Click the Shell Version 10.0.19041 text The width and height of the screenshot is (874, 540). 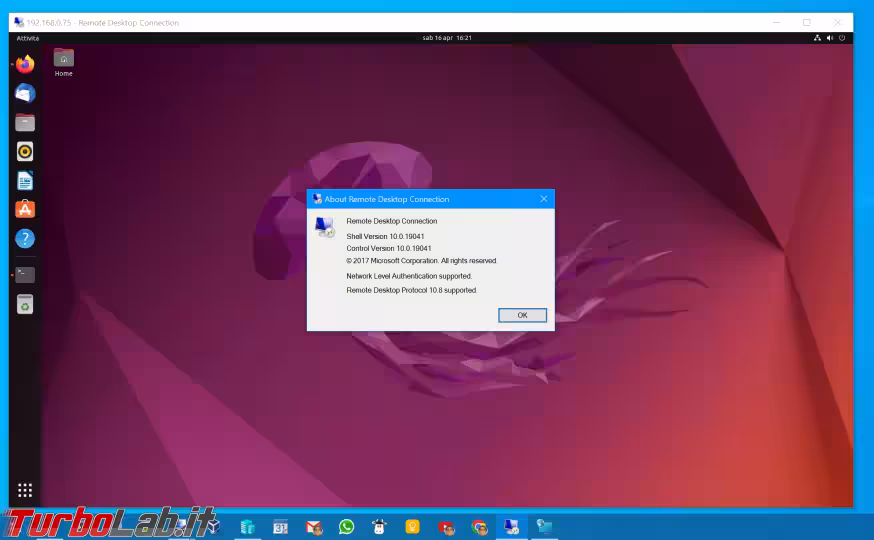tap(385, 236)
